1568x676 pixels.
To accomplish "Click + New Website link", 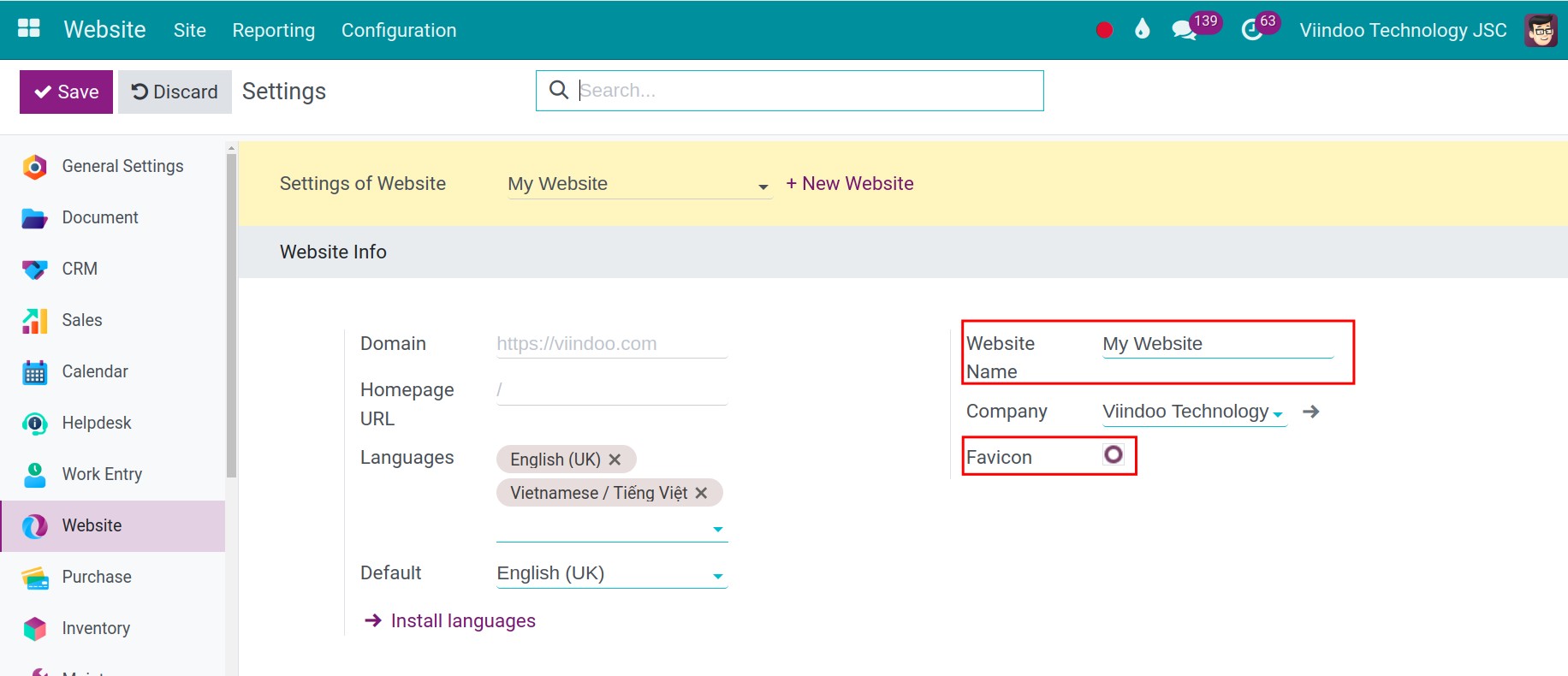I will pos(850,183).
